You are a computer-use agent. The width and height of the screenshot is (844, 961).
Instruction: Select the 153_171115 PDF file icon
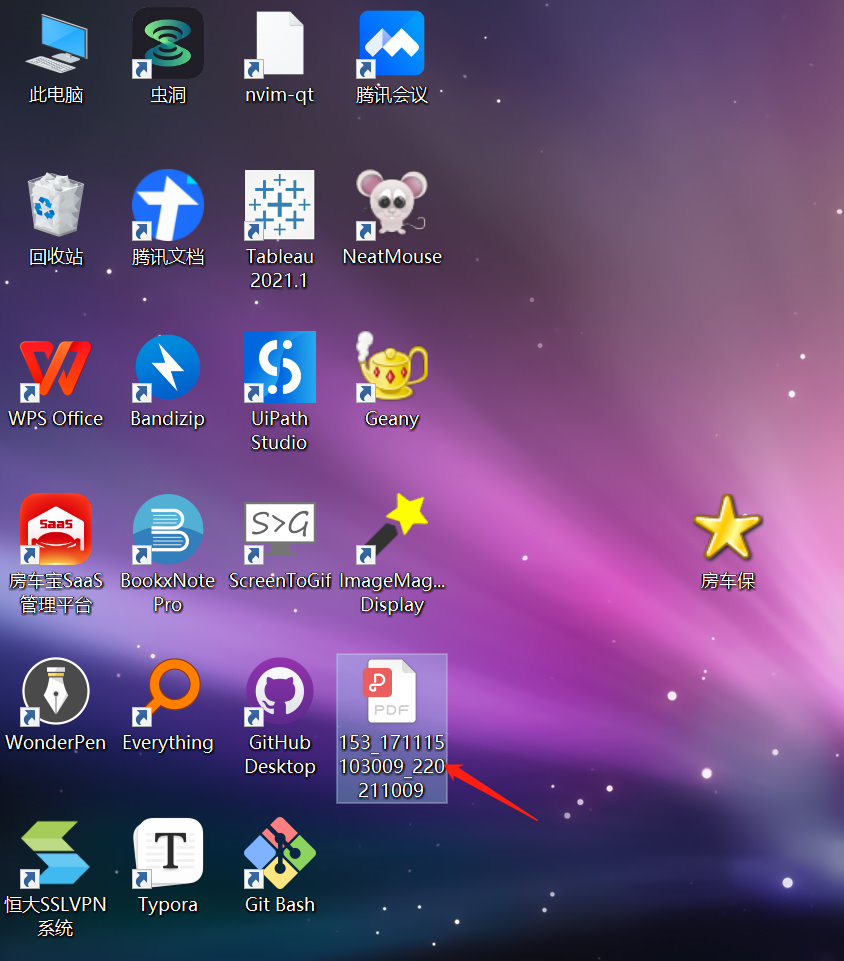click(392, 691)
